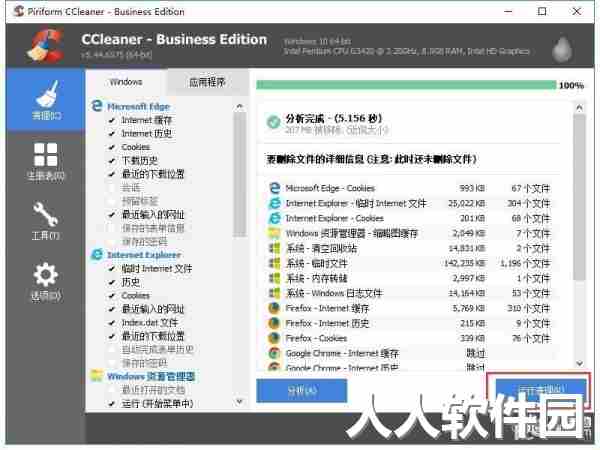Viewport: 600px width, 450px height.
Task: Click Windows icon beside 系统 - 清空回收站
Action: click(274, 248)
